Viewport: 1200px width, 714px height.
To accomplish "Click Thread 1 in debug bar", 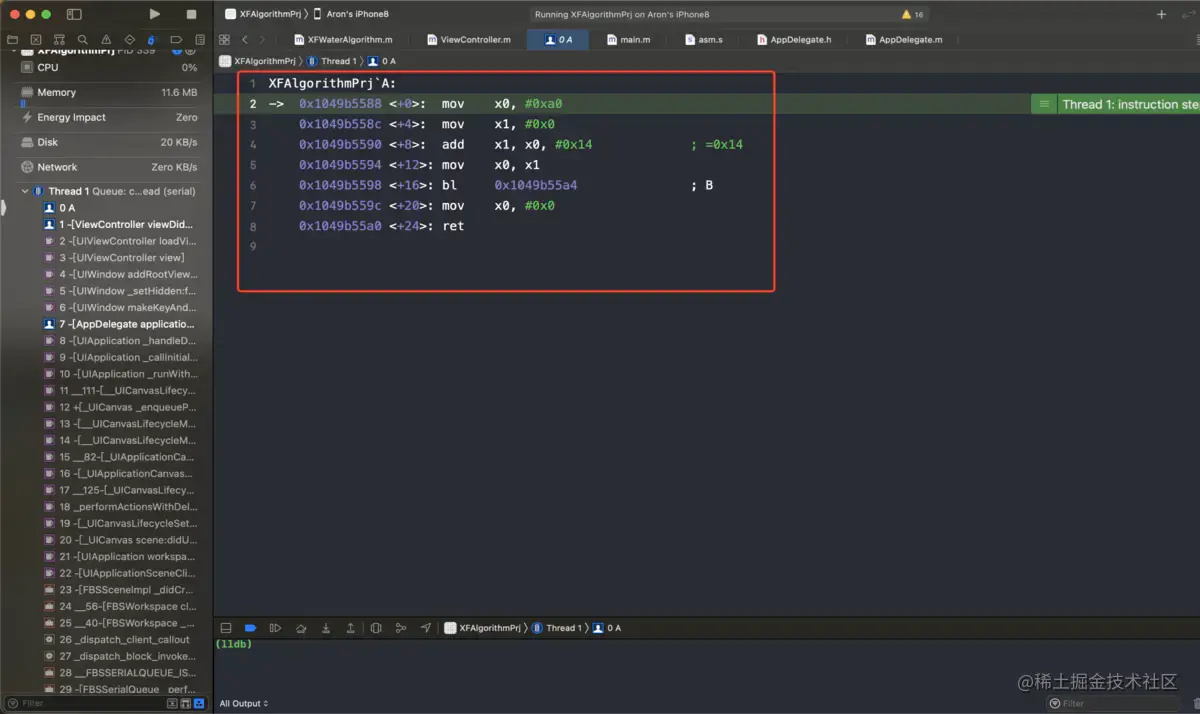I will pos(557,628).
